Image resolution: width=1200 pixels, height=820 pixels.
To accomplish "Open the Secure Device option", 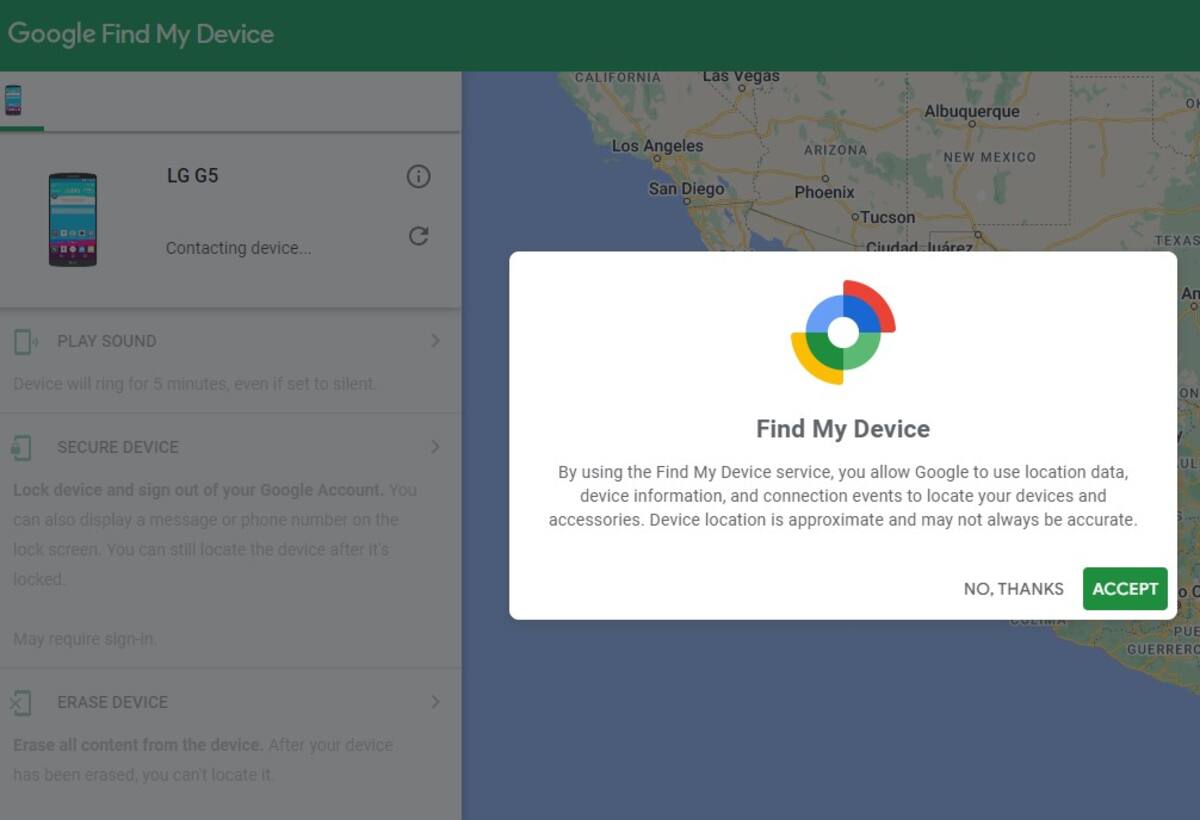I will pyautogui.click(x=118, y=448).
